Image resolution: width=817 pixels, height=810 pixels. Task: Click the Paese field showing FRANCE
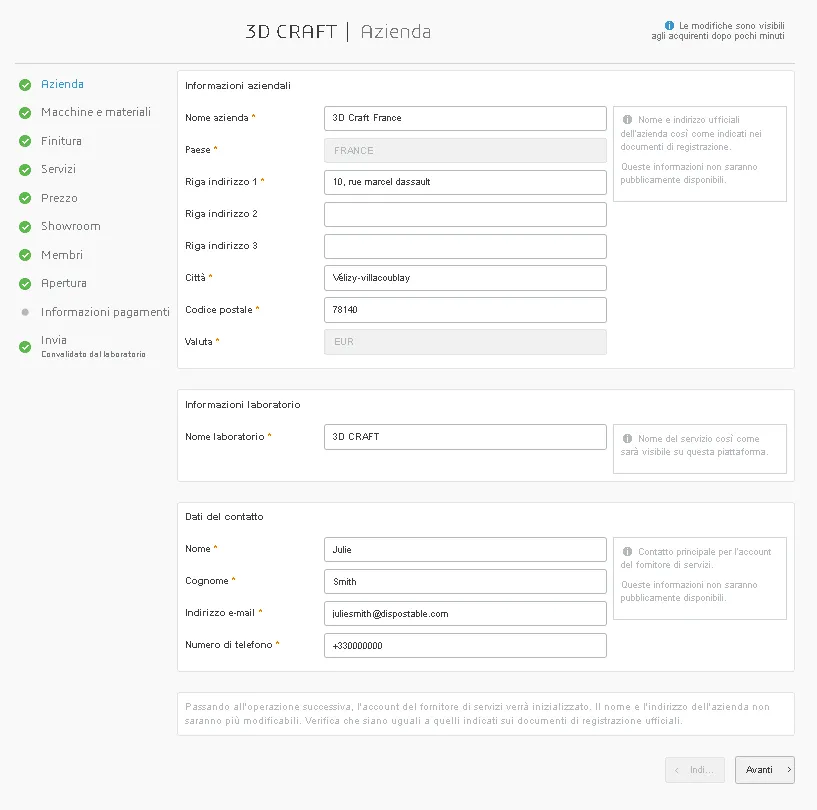point(465,150)
